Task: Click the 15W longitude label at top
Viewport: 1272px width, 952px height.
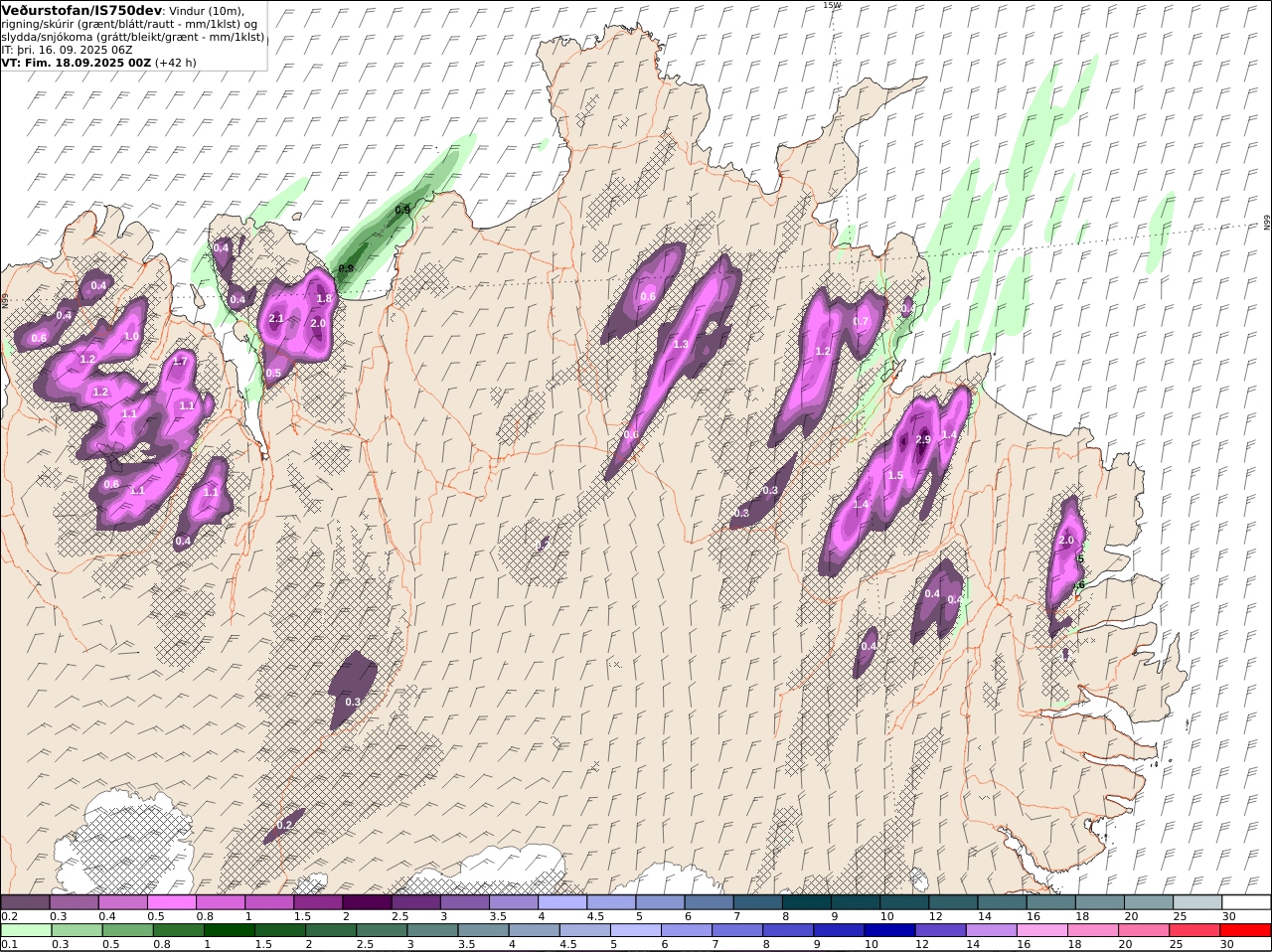Action: (x=831, y=5)
